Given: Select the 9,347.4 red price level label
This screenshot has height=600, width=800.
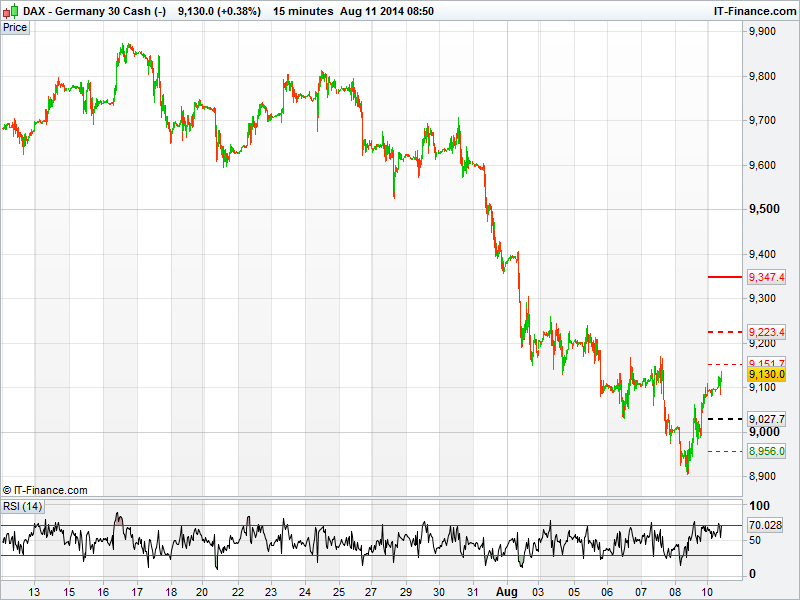Looking at the screenshot, I should tap(767, 277).
